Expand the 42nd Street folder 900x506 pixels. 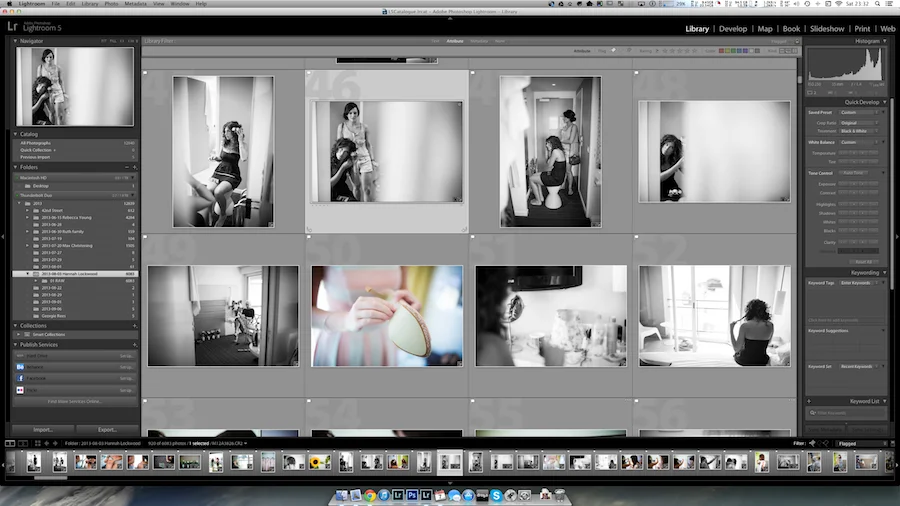(x=27, y=211)
